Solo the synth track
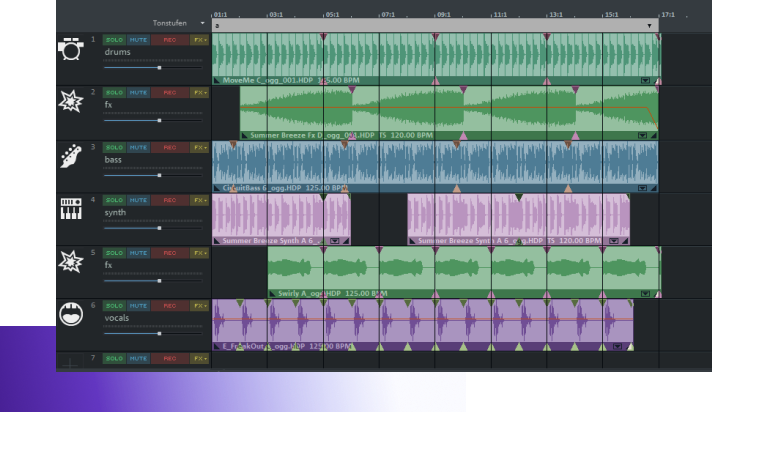 point(114,200)
